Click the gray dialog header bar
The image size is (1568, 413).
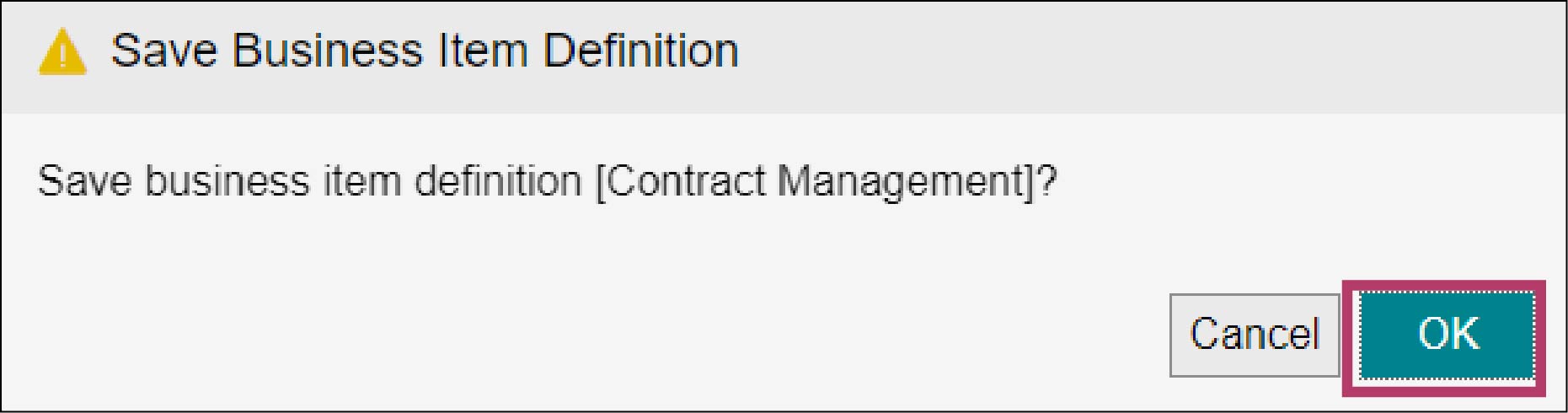pos(784,57)
